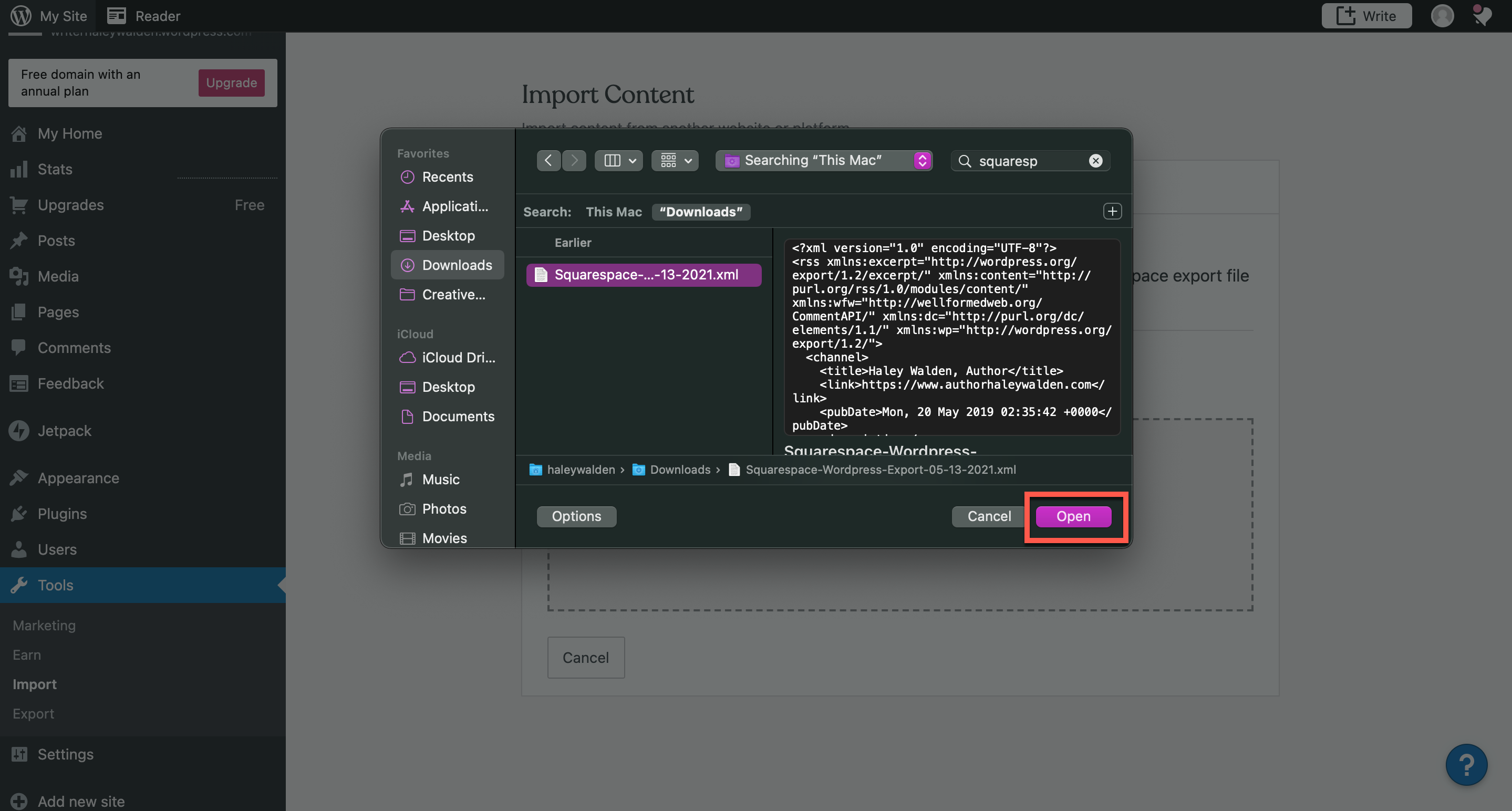Toggle the column view layout control
Screen dimensions: 1512x811
pos(612,160)
